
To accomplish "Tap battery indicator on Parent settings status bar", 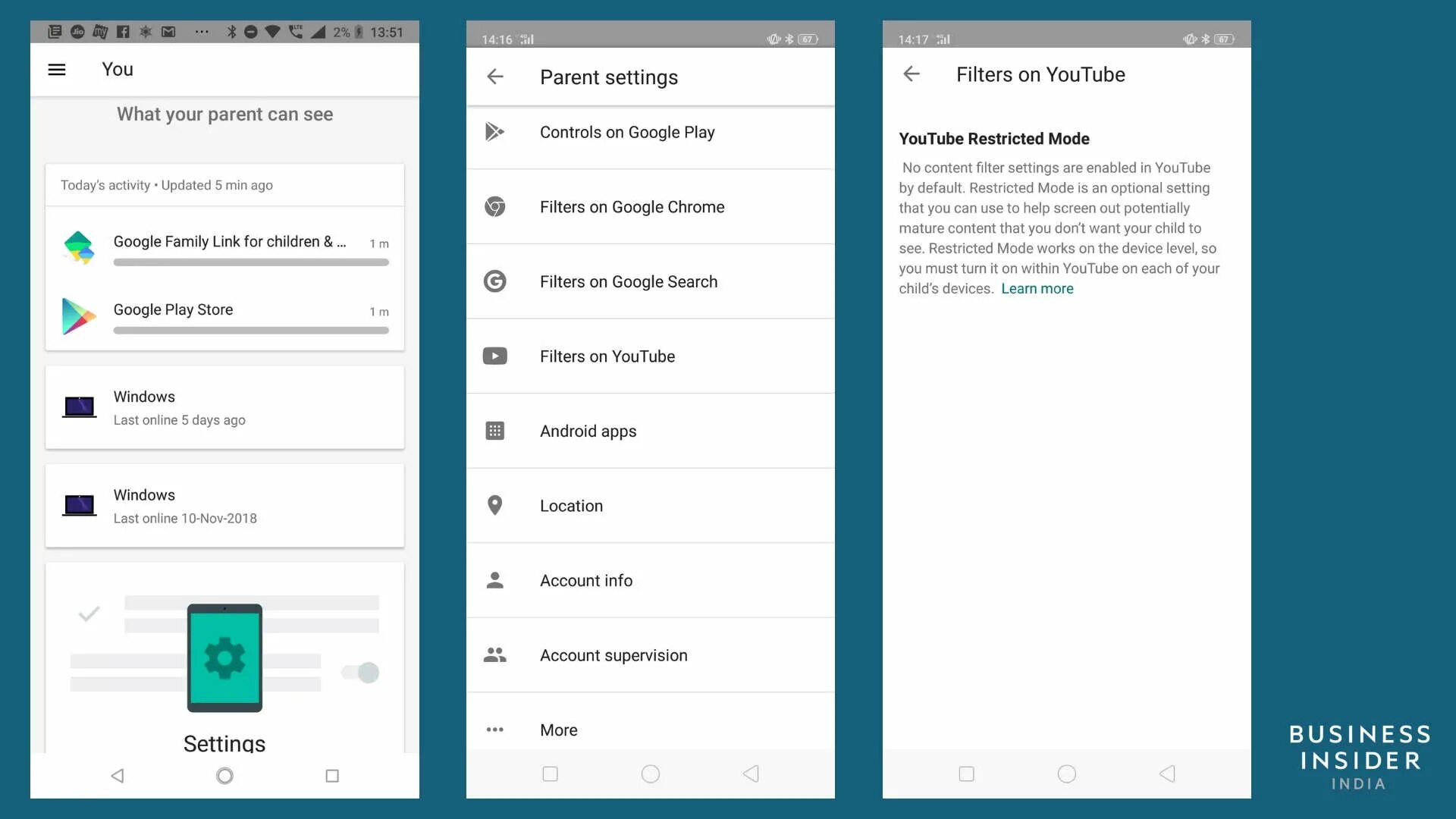I will tap(808, 39).
